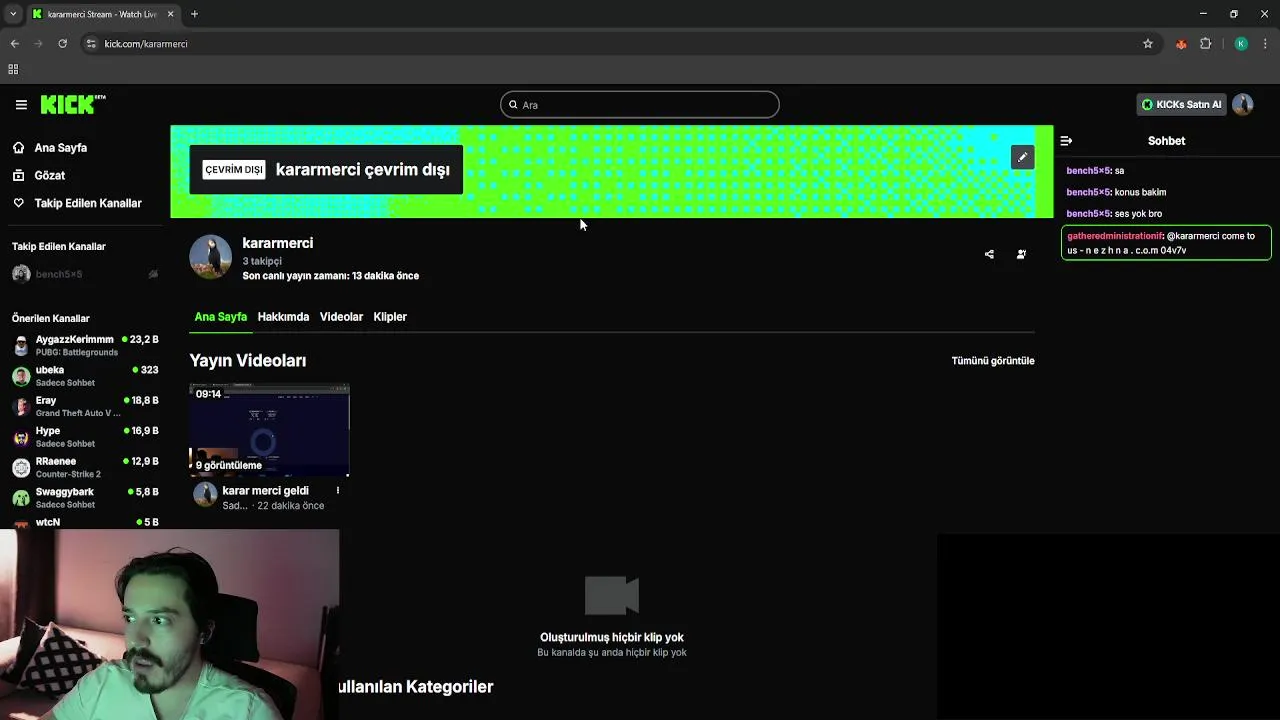Click the channel management user icon

point(1021,254)
